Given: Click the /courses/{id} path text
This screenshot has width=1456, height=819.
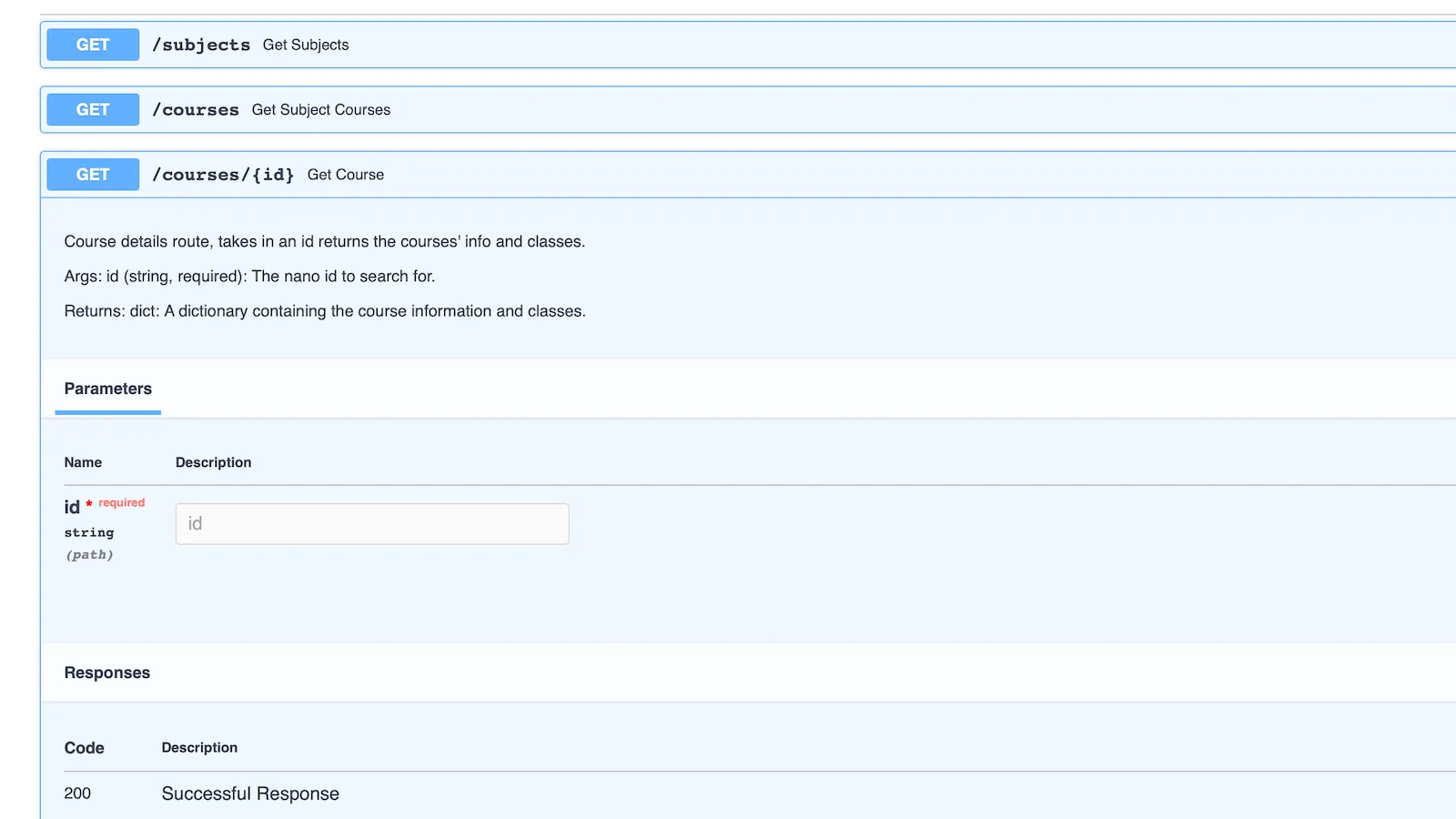Looking at the screenshot, I should click(x=223, y=175).
